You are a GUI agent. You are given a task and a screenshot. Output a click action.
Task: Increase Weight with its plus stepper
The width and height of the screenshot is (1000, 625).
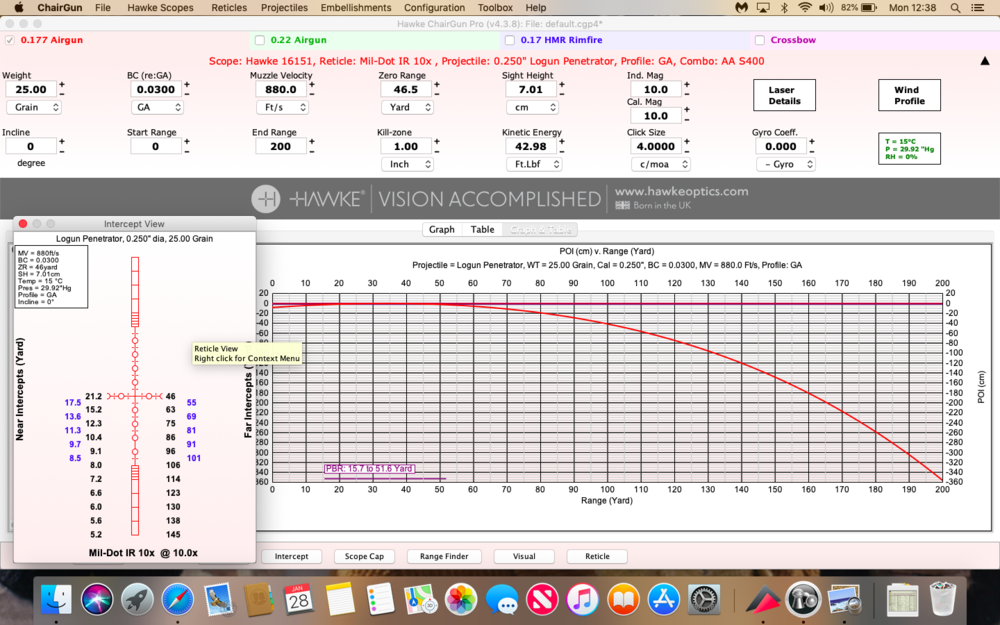pyautogui.click(x=62, y=85)
